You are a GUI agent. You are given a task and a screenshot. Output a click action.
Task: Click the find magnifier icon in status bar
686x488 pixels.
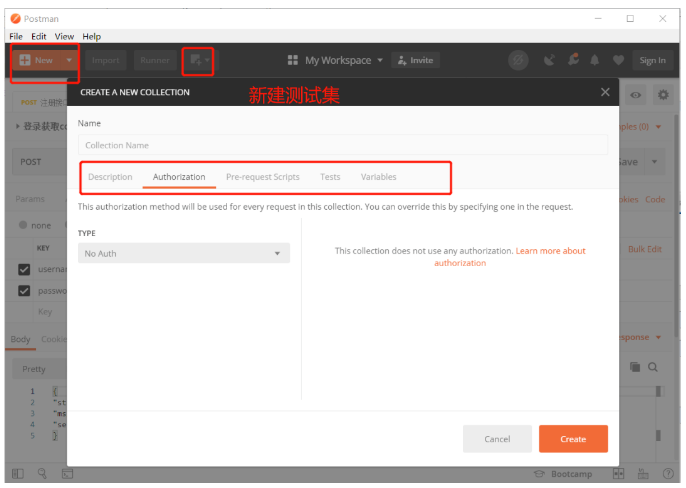coord(42,473)
